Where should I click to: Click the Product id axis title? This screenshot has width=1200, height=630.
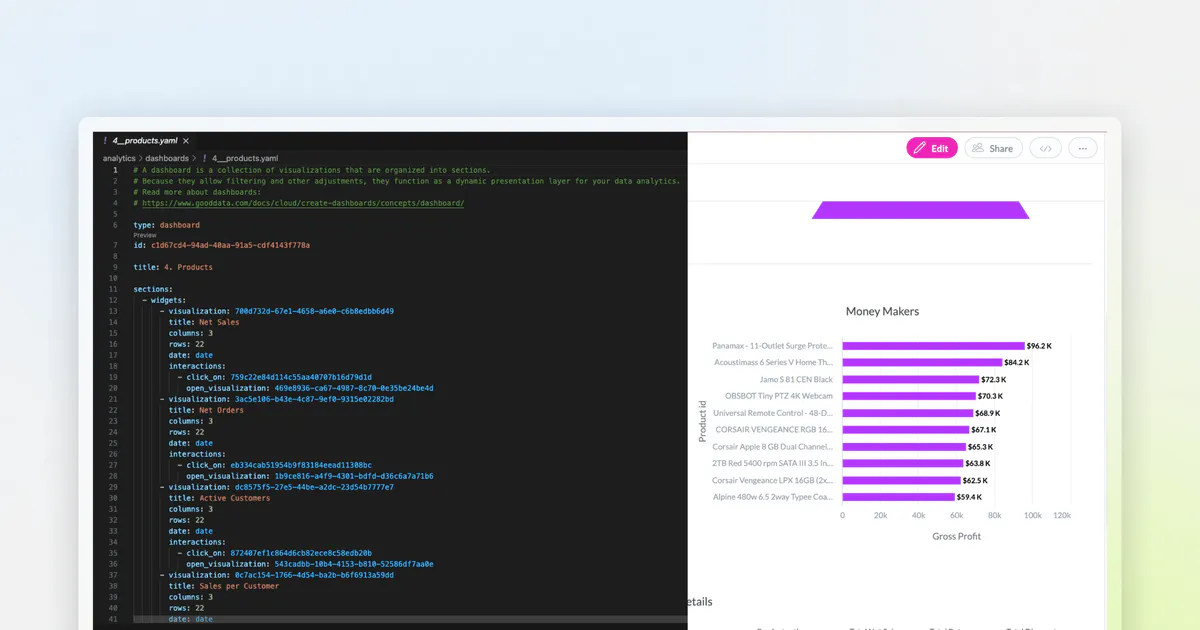(703, 420)
